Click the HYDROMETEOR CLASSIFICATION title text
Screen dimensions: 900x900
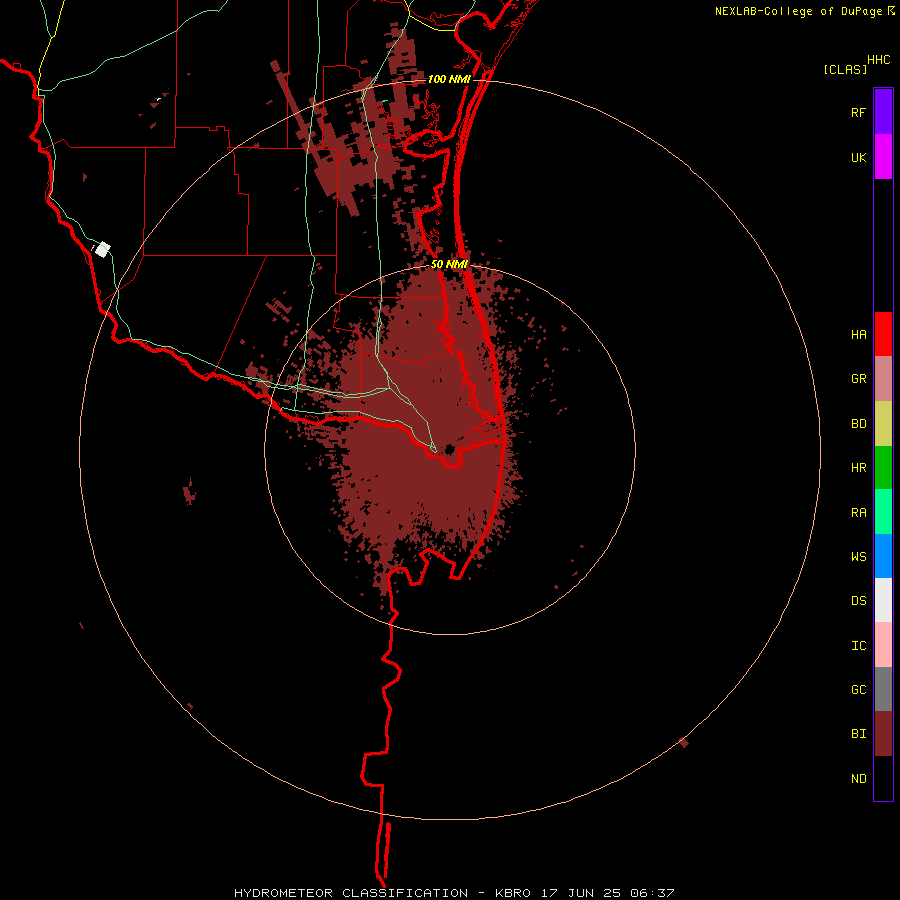click(351, 893)
